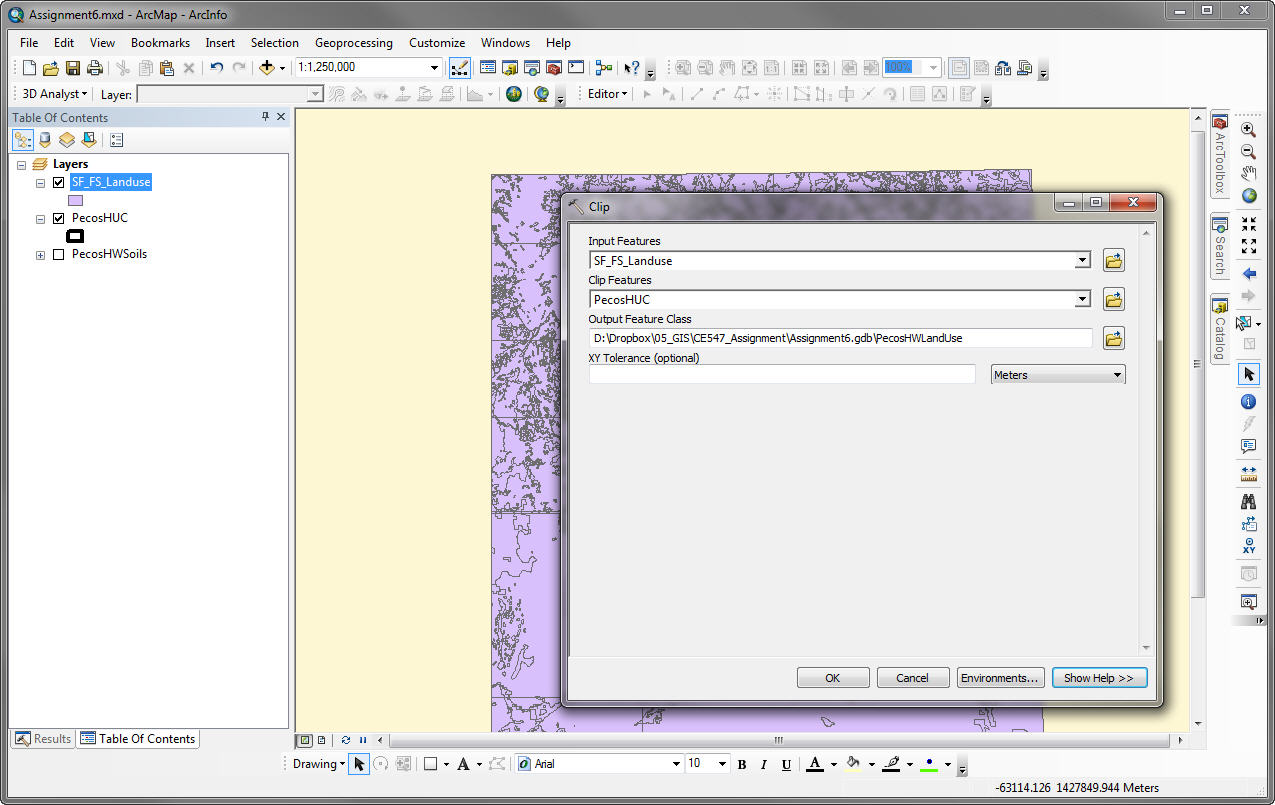
Task: Paste from clipboard
Action: coord(167,68)
